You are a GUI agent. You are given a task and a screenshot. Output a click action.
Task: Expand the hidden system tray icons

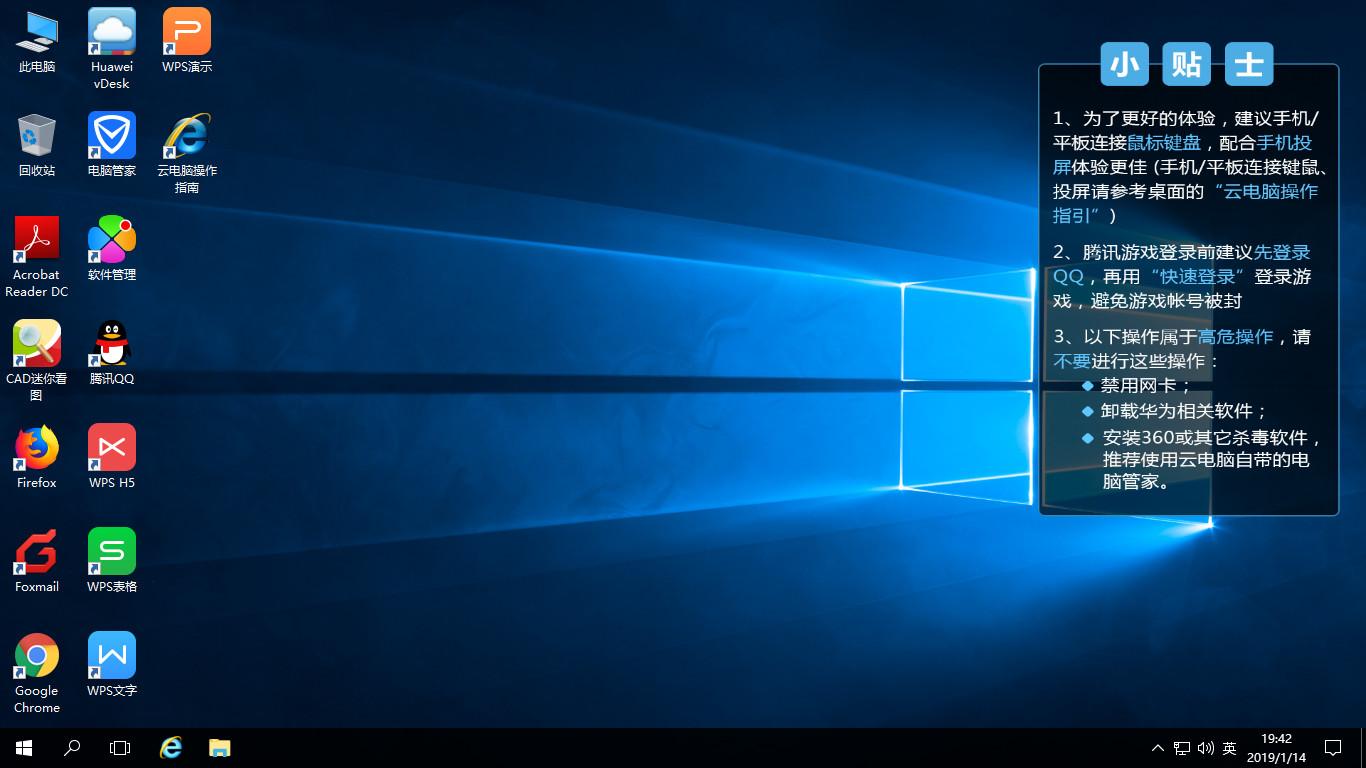[1158, 748]
